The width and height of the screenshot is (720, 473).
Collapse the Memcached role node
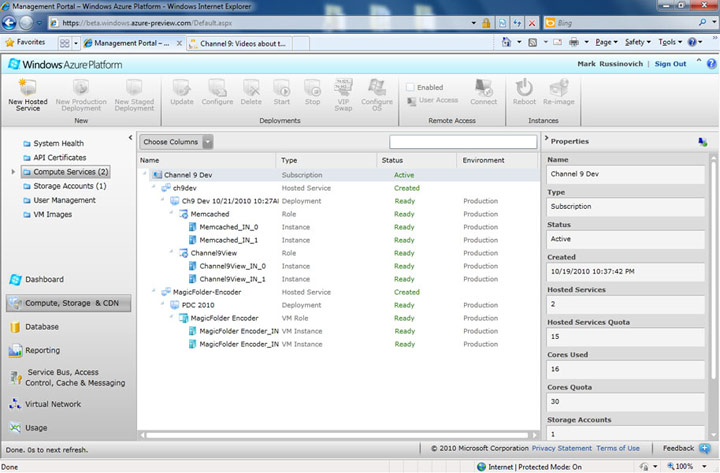171,213
